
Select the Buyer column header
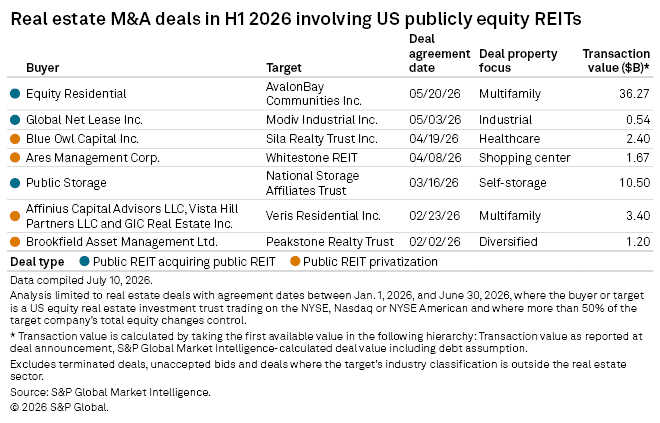43,68
